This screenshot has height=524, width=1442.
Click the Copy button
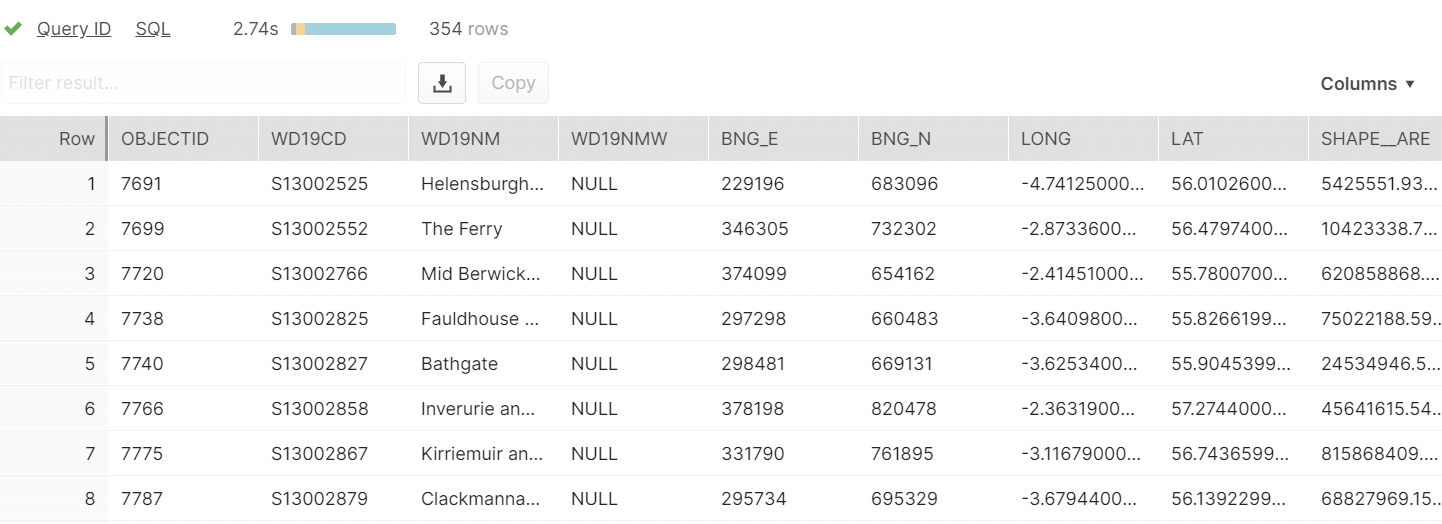point(513,83)
